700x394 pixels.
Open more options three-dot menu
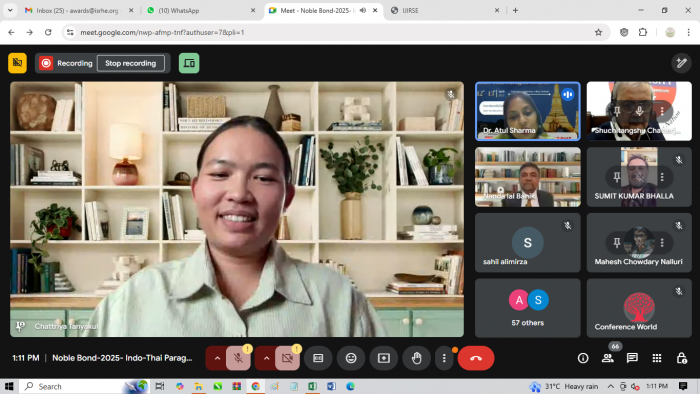(444, 358)
